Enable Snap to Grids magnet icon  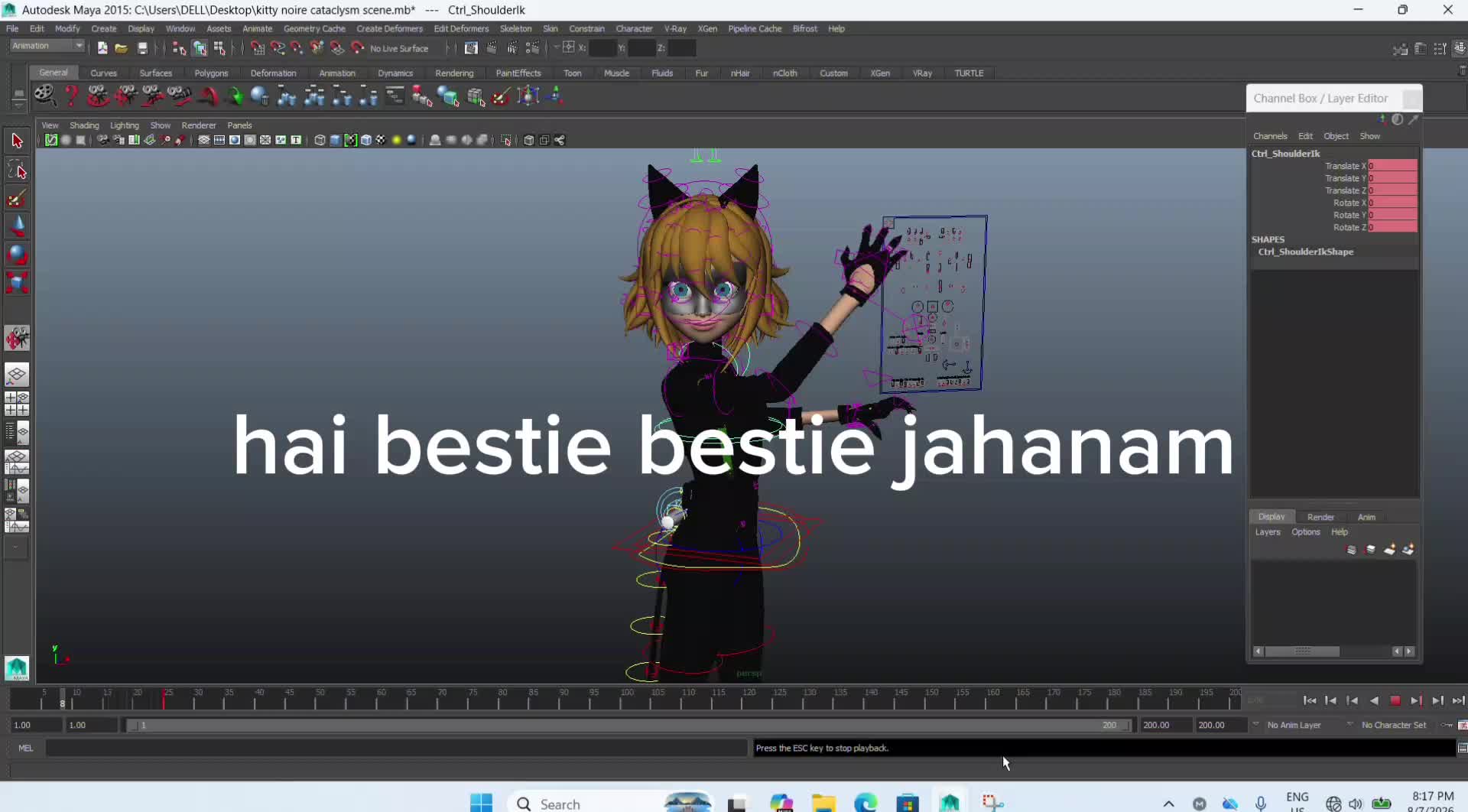258,48
